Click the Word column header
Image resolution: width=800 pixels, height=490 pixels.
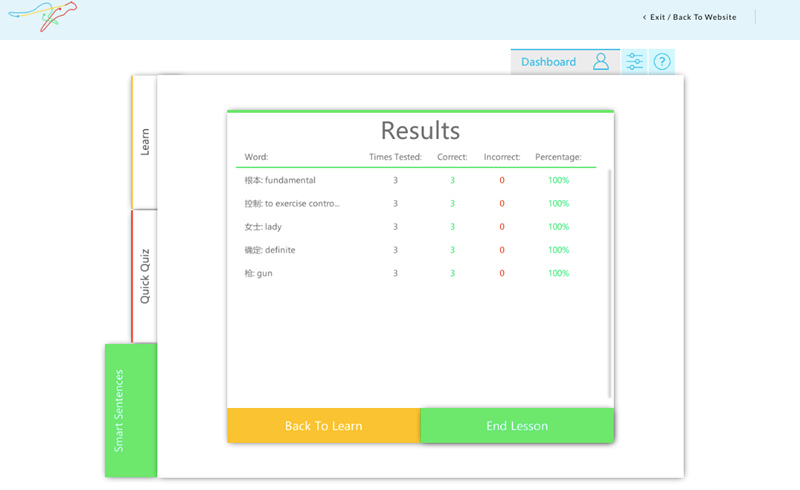257,157
